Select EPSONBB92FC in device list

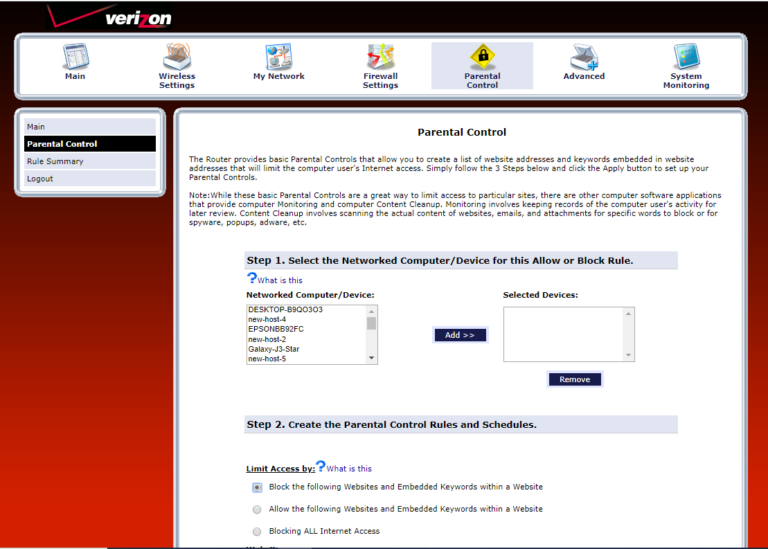[x=307, y=329]
